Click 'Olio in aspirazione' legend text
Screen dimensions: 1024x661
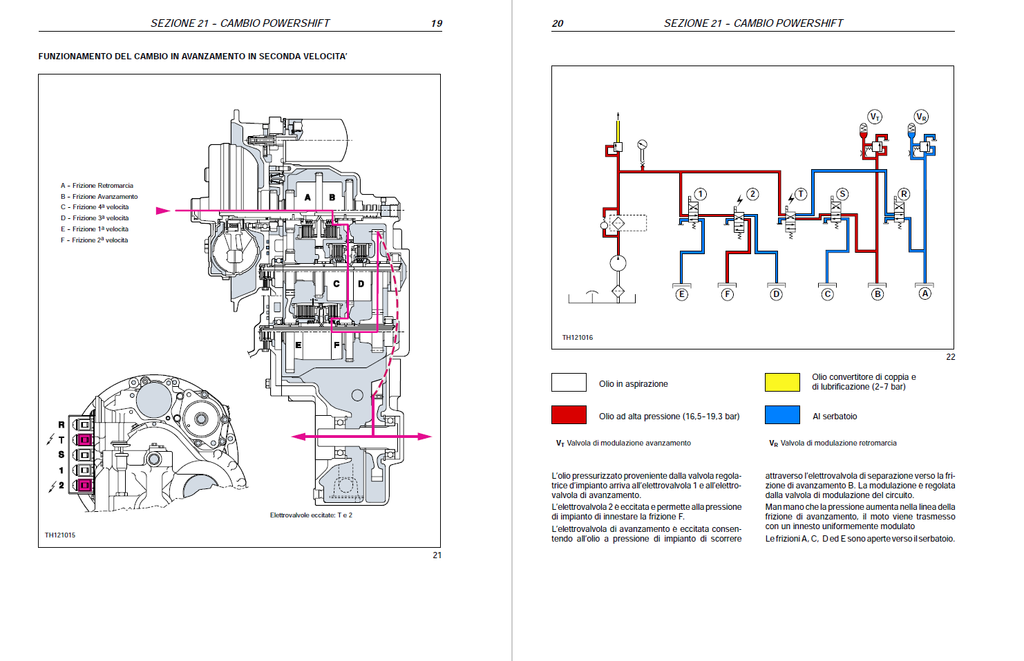(x=633, y=384)
